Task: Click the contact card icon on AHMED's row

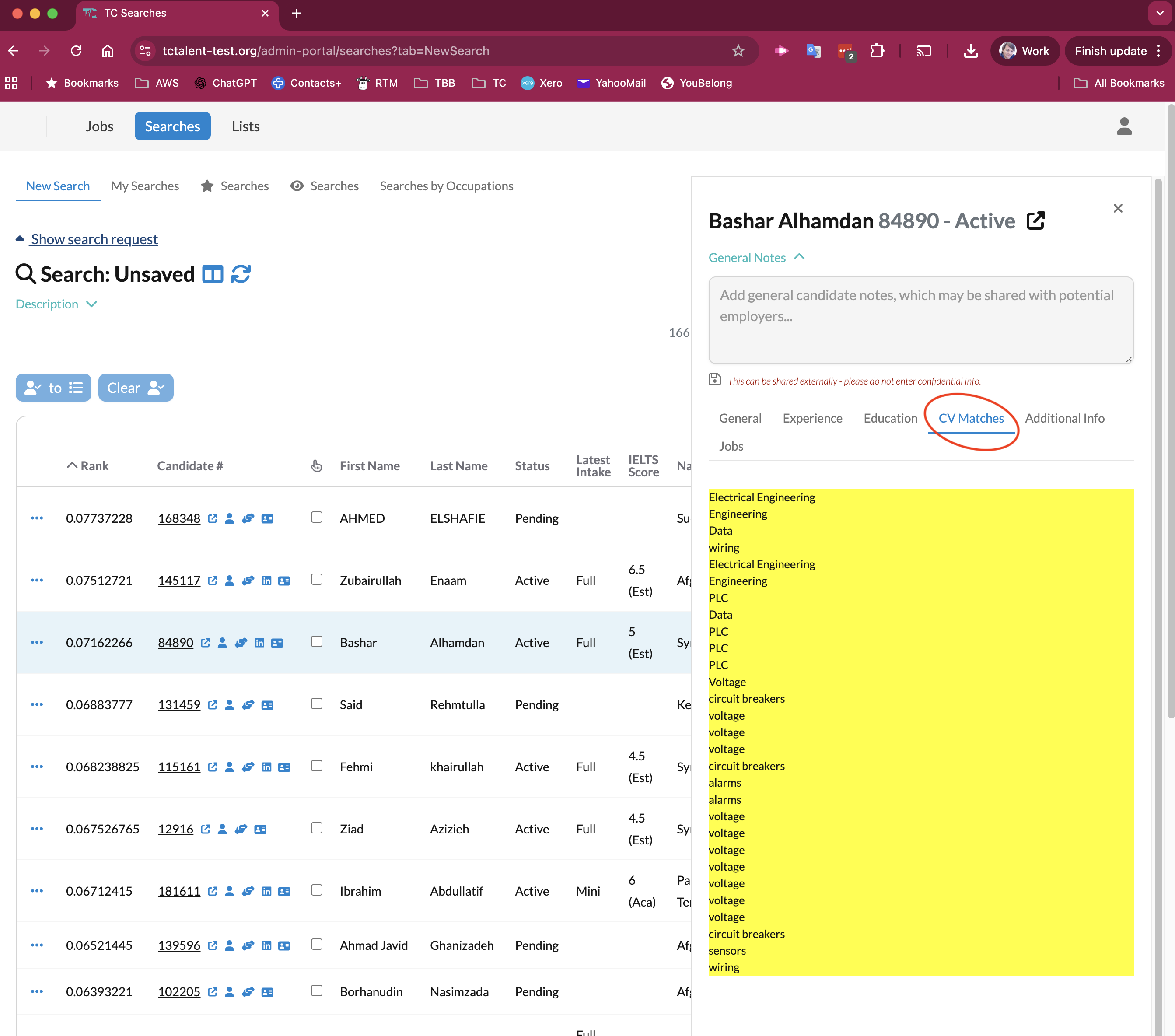Action: 267,518
